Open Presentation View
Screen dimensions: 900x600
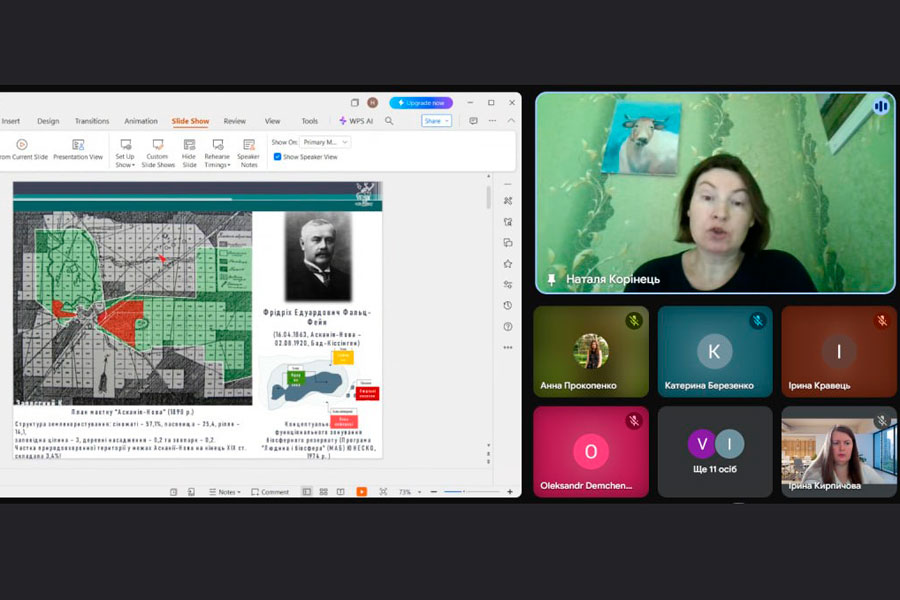coord(78,149)
